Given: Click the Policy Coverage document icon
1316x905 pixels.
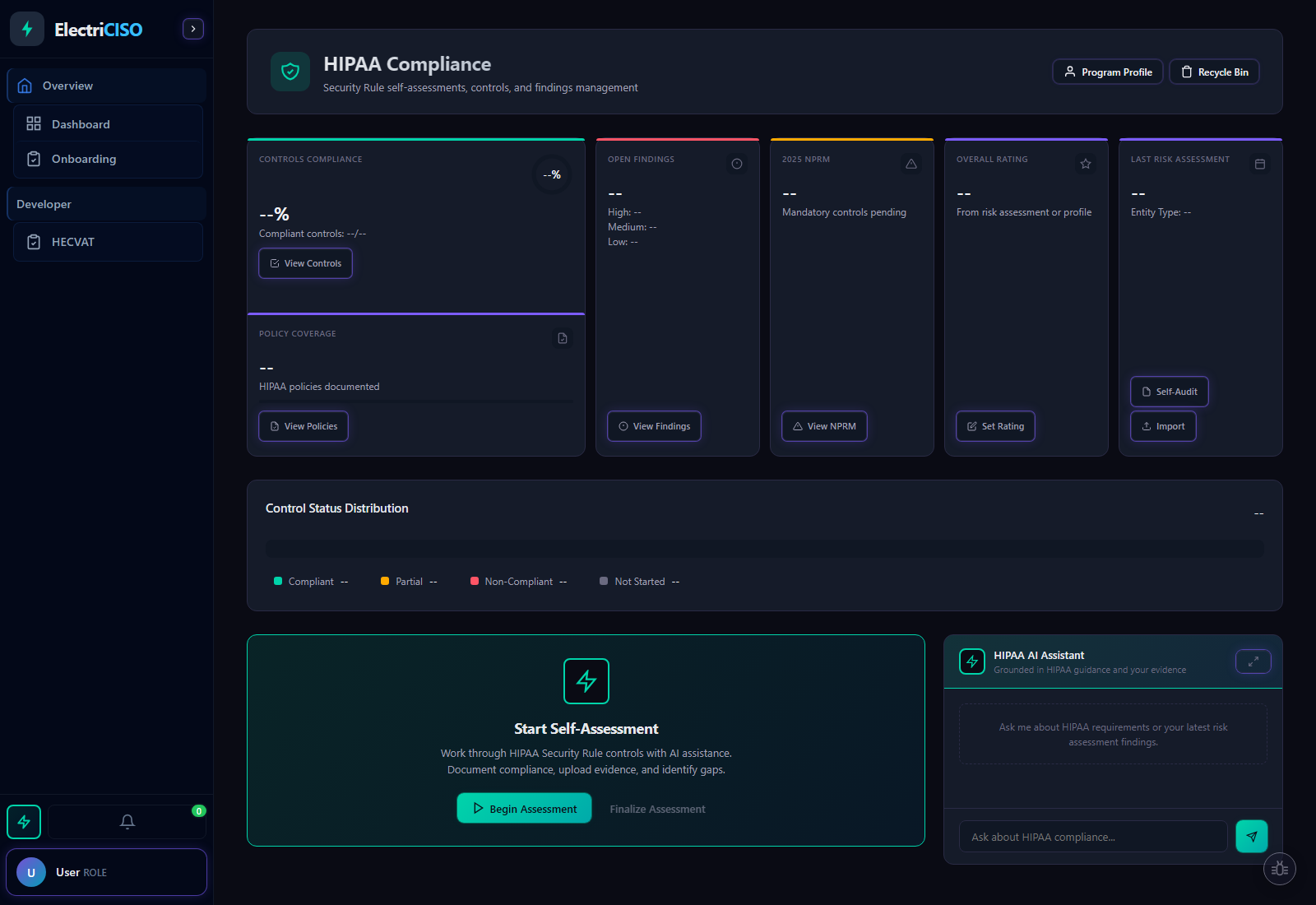Looking at the screenshot, I should pyautogui.click(x=562, y=338).
